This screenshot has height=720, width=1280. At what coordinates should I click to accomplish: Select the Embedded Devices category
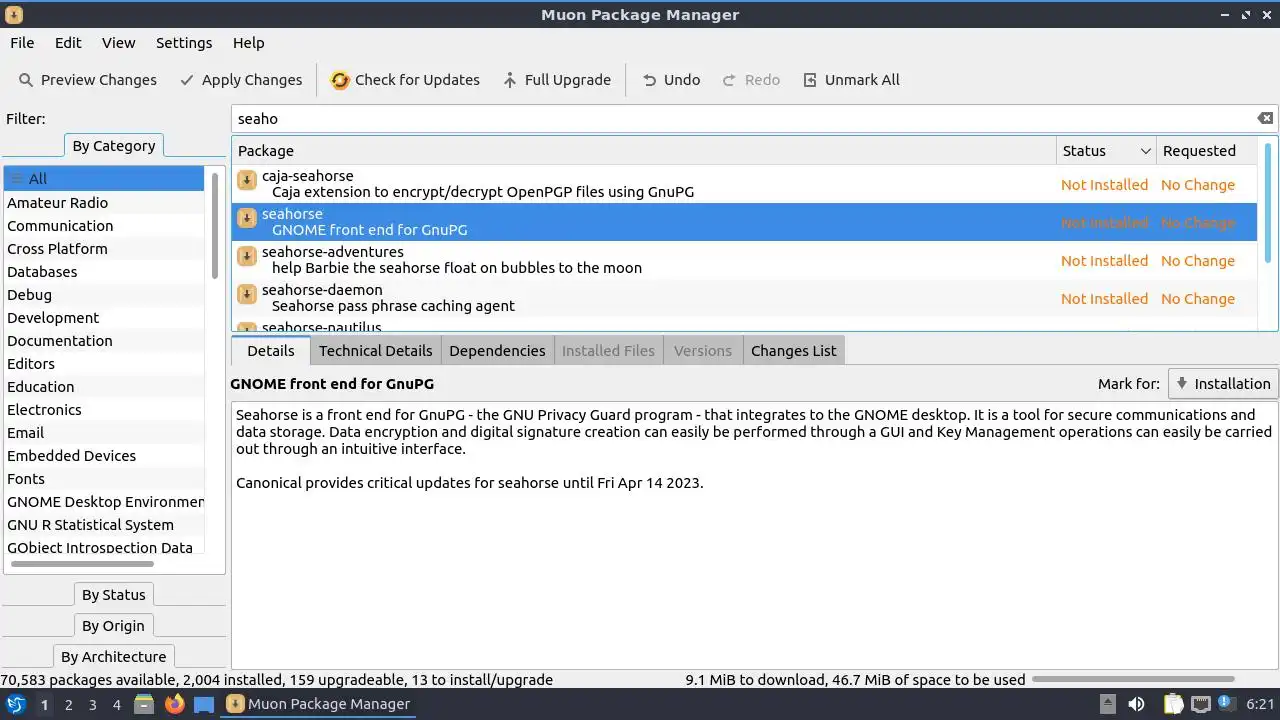tap(104, 456)
